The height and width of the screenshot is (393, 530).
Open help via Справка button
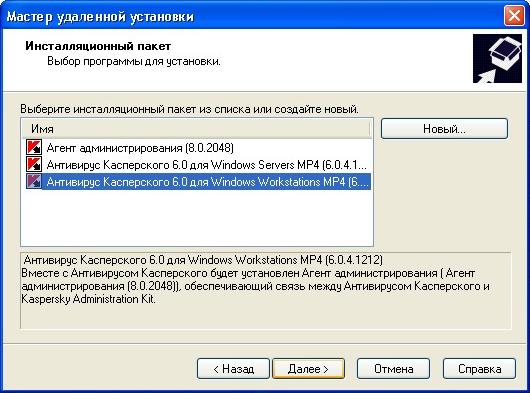point(479,369)
